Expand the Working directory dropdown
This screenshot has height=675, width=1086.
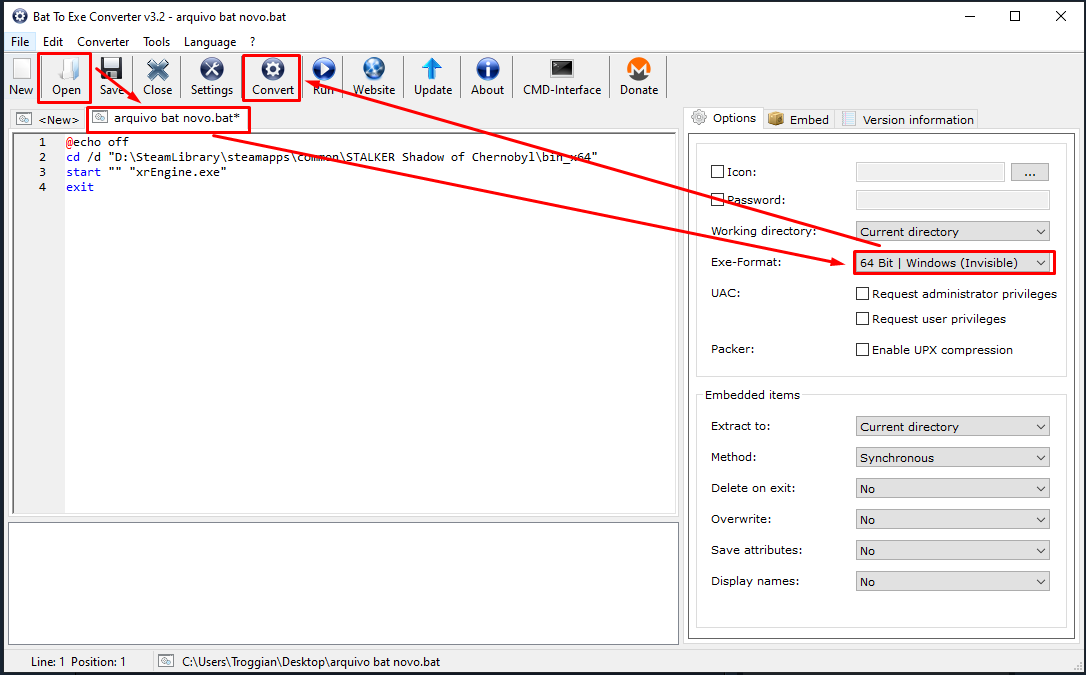tap(952, 231)
